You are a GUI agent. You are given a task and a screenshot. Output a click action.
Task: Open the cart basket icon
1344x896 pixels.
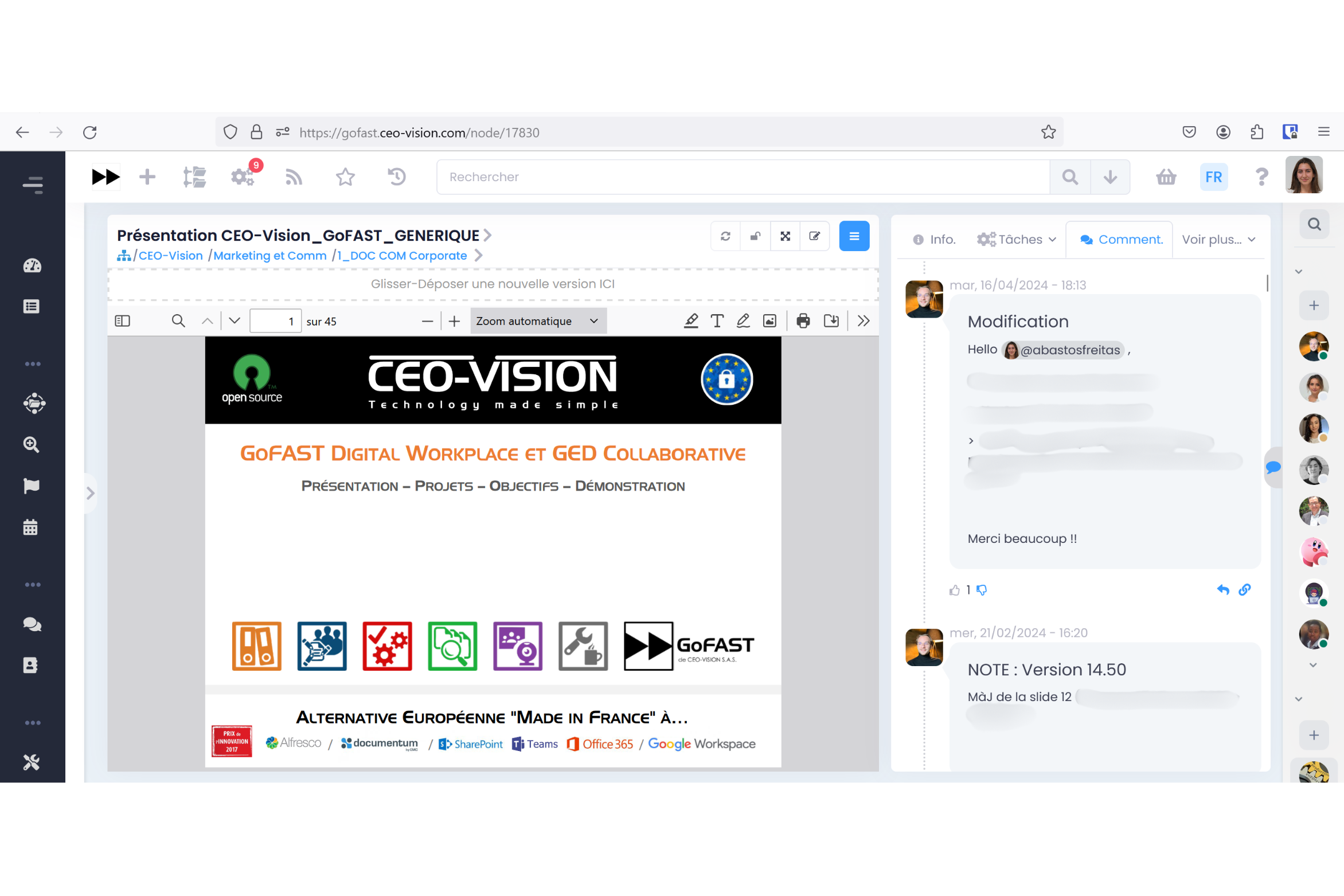tap(1166, 177)
